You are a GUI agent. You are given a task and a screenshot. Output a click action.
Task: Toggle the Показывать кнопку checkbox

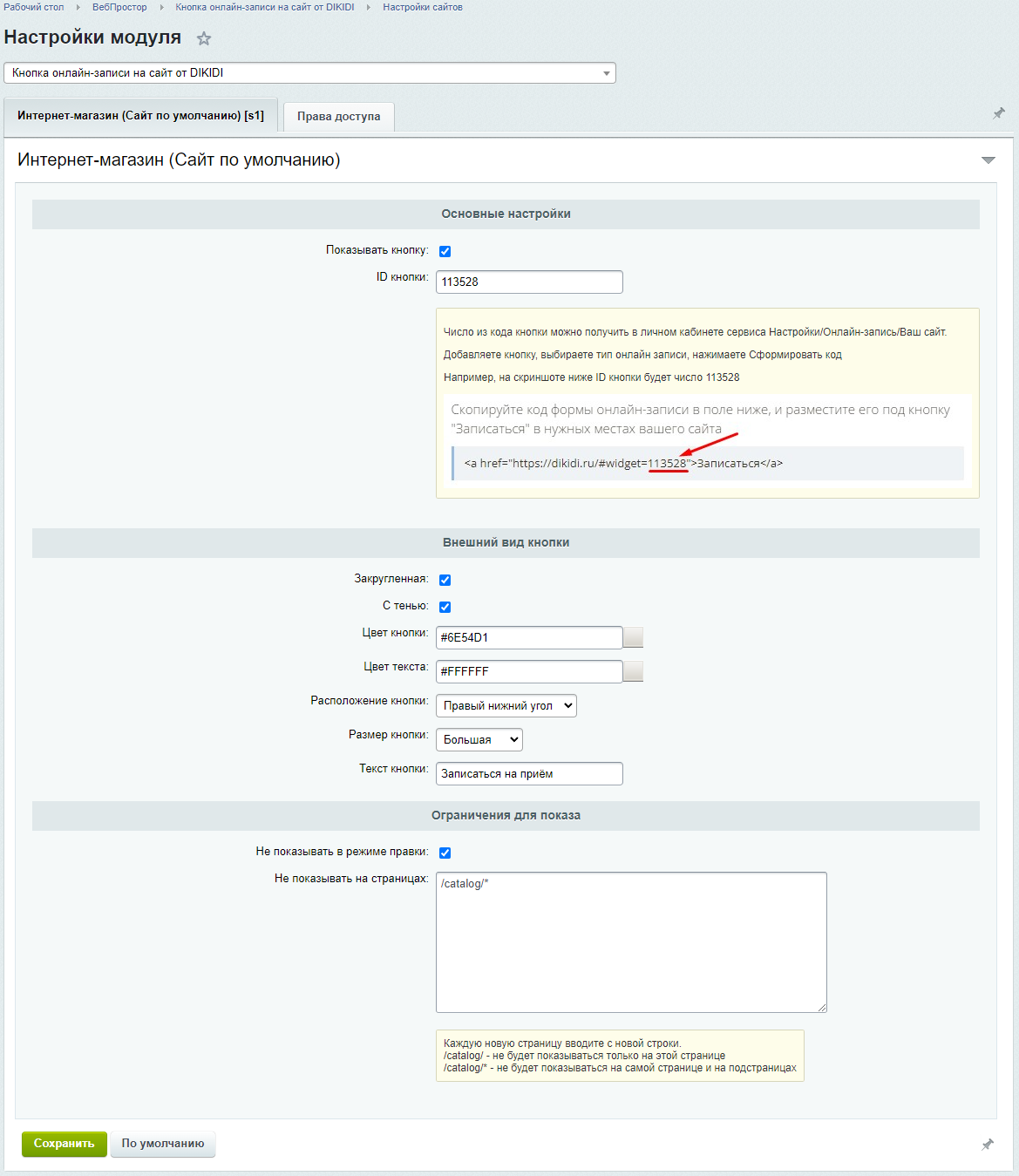pos(445,251)
